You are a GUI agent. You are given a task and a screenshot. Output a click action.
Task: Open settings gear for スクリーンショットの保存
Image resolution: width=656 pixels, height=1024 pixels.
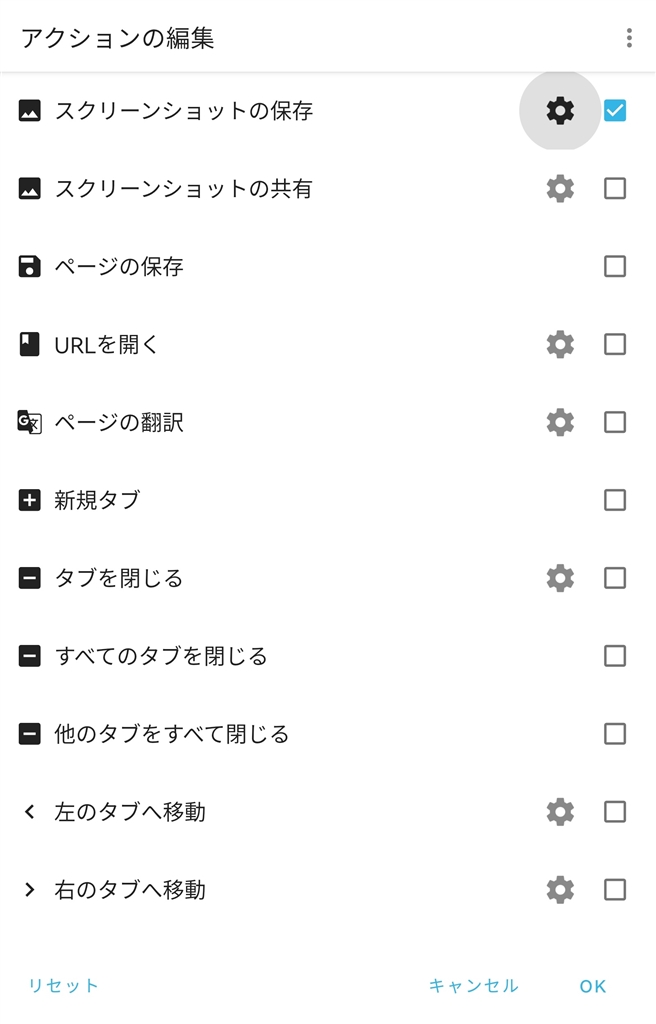point(560,111)
